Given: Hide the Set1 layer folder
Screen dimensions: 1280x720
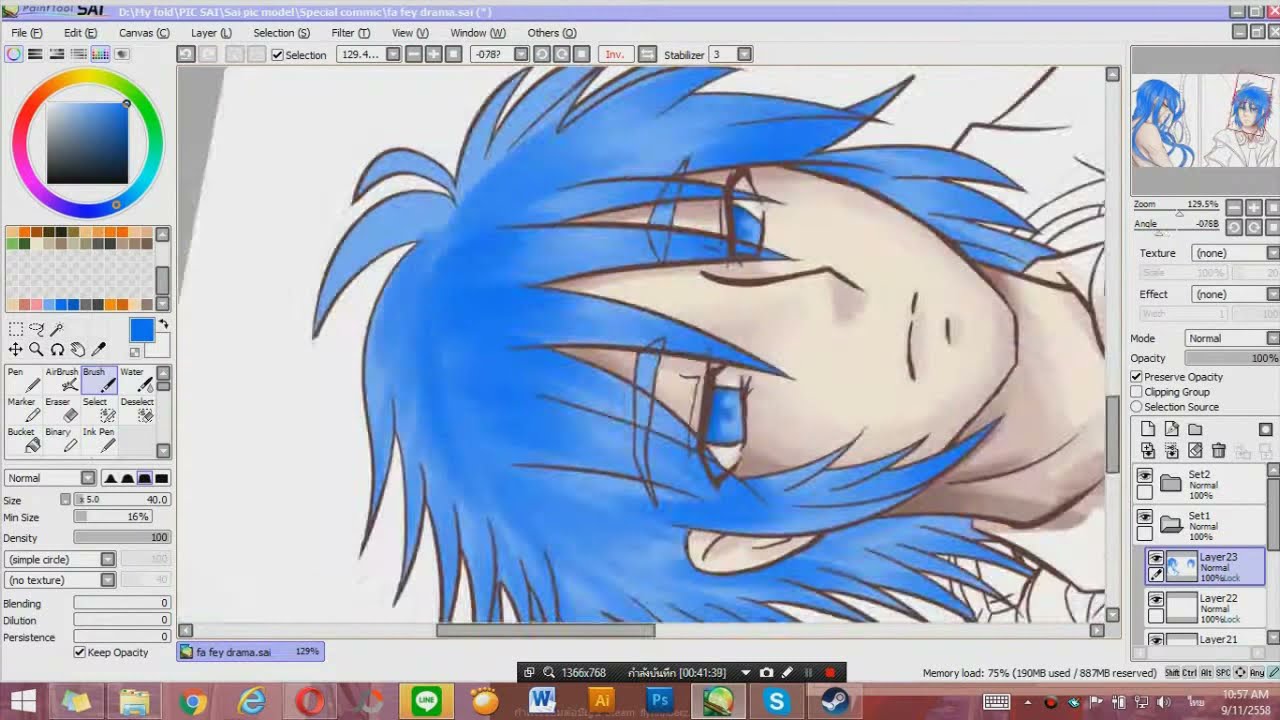Looking at the screenshot, I should click(1145, 517).
